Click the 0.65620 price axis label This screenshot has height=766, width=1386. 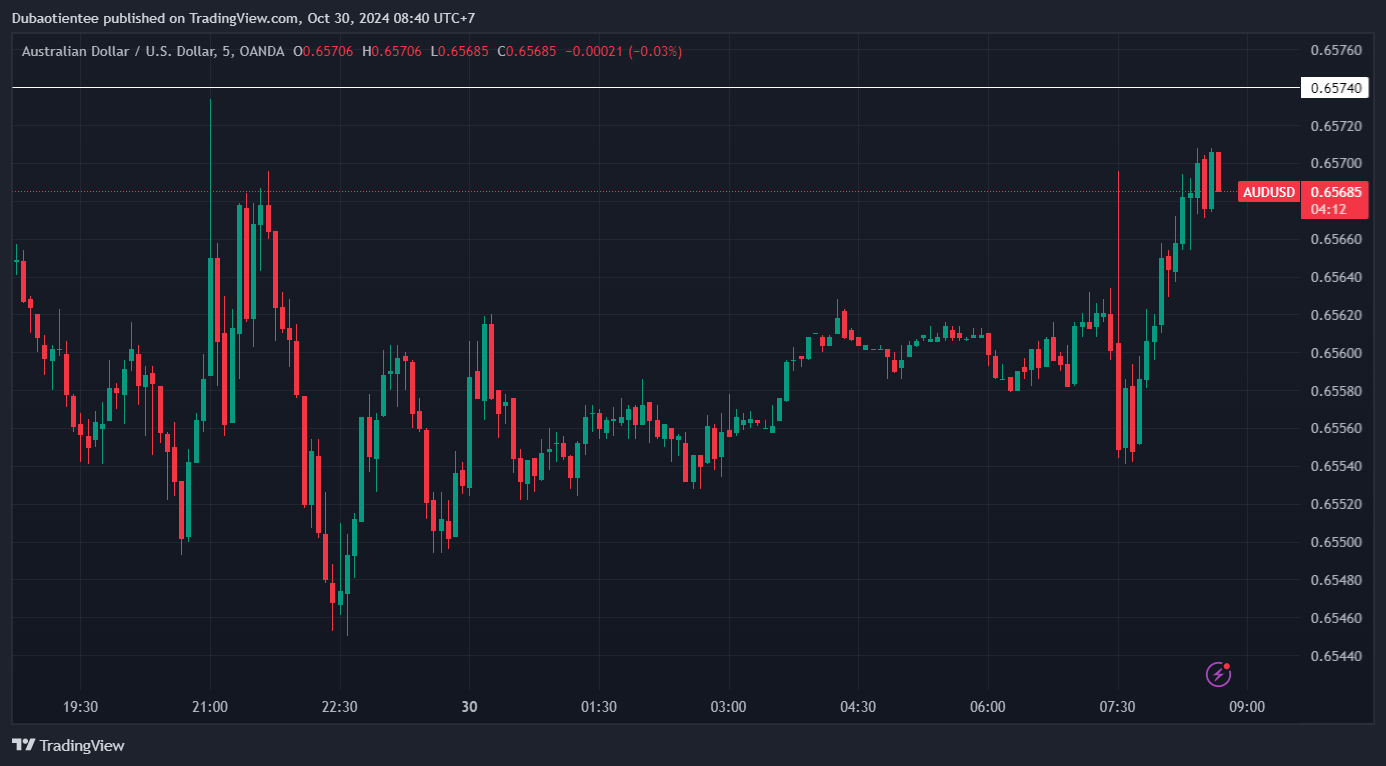(x=1335, y=315)
